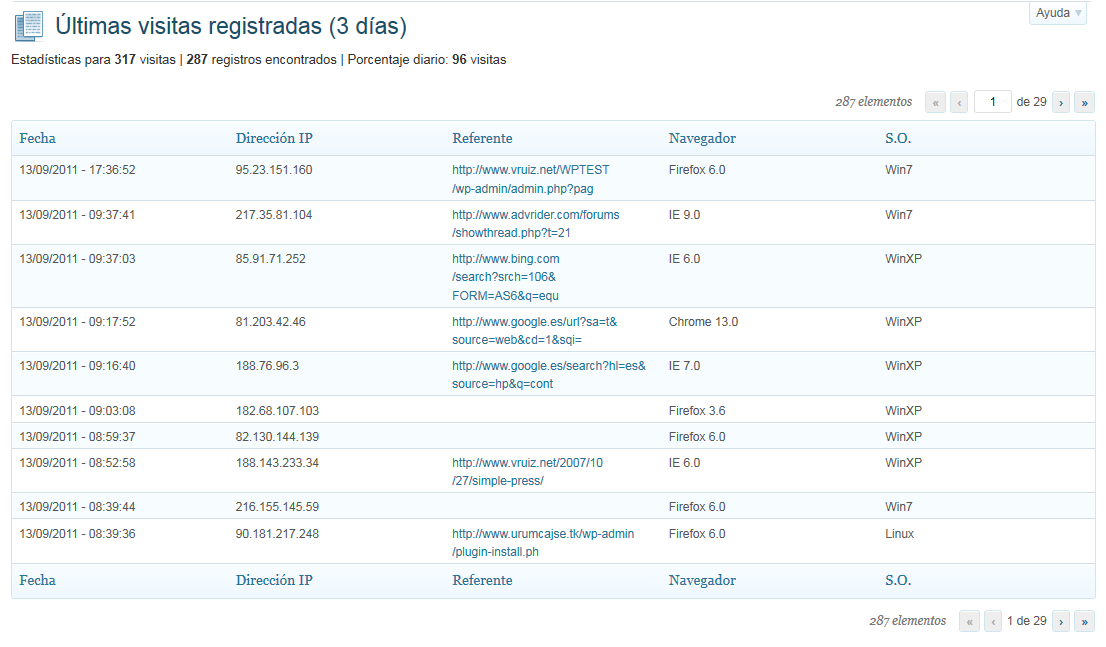Click Referente in the table footer

(x=482, y=580)
